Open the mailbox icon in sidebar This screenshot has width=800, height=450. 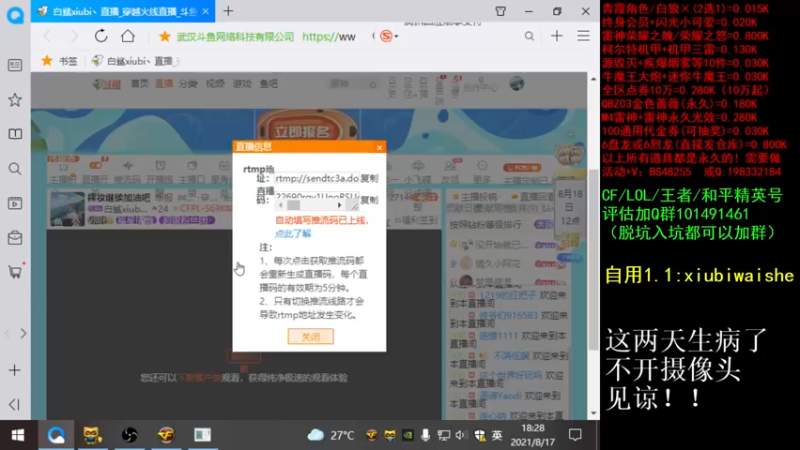tap(15, 238)
